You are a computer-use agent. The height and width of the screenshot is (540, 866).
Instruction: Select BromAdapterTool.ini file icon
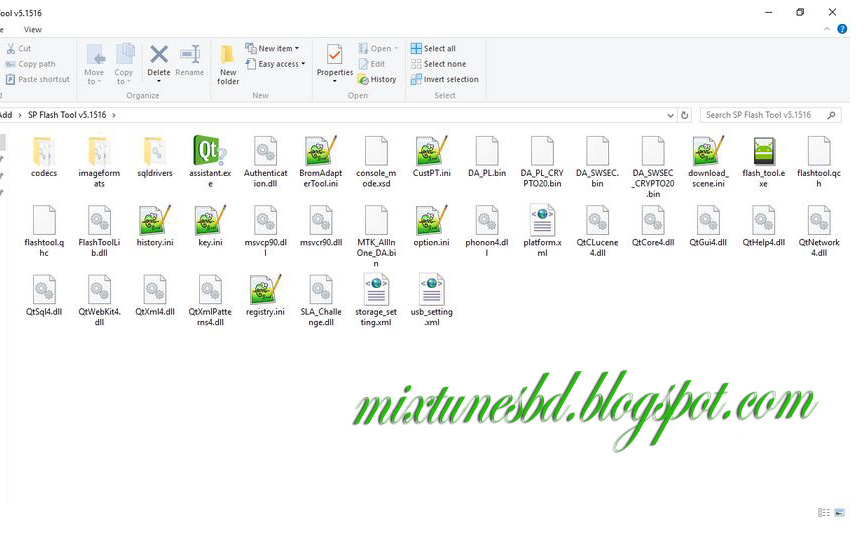[x=321, y=151]
